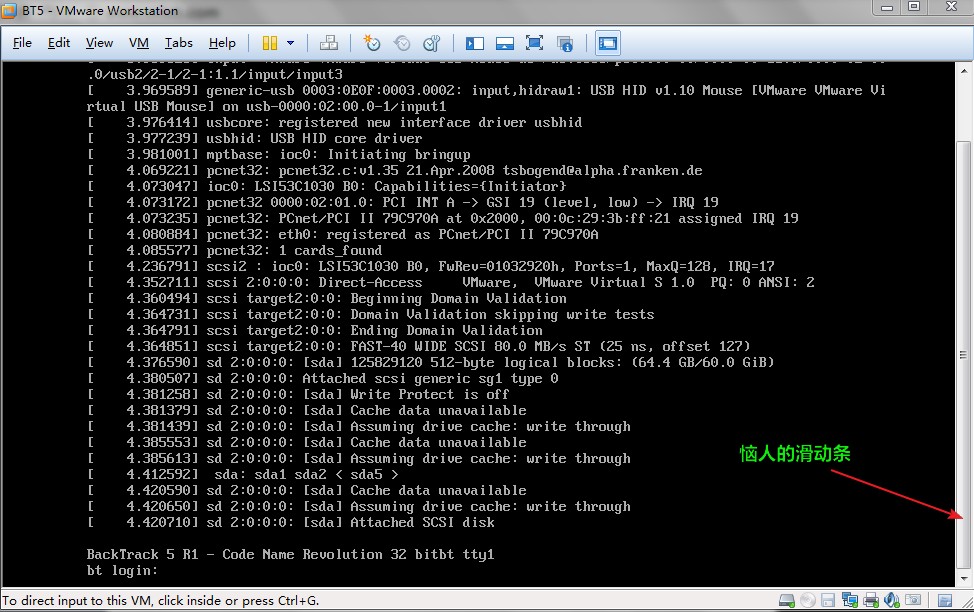Click the 'bt login:' prompt in the console

click(x=122, y=570)
